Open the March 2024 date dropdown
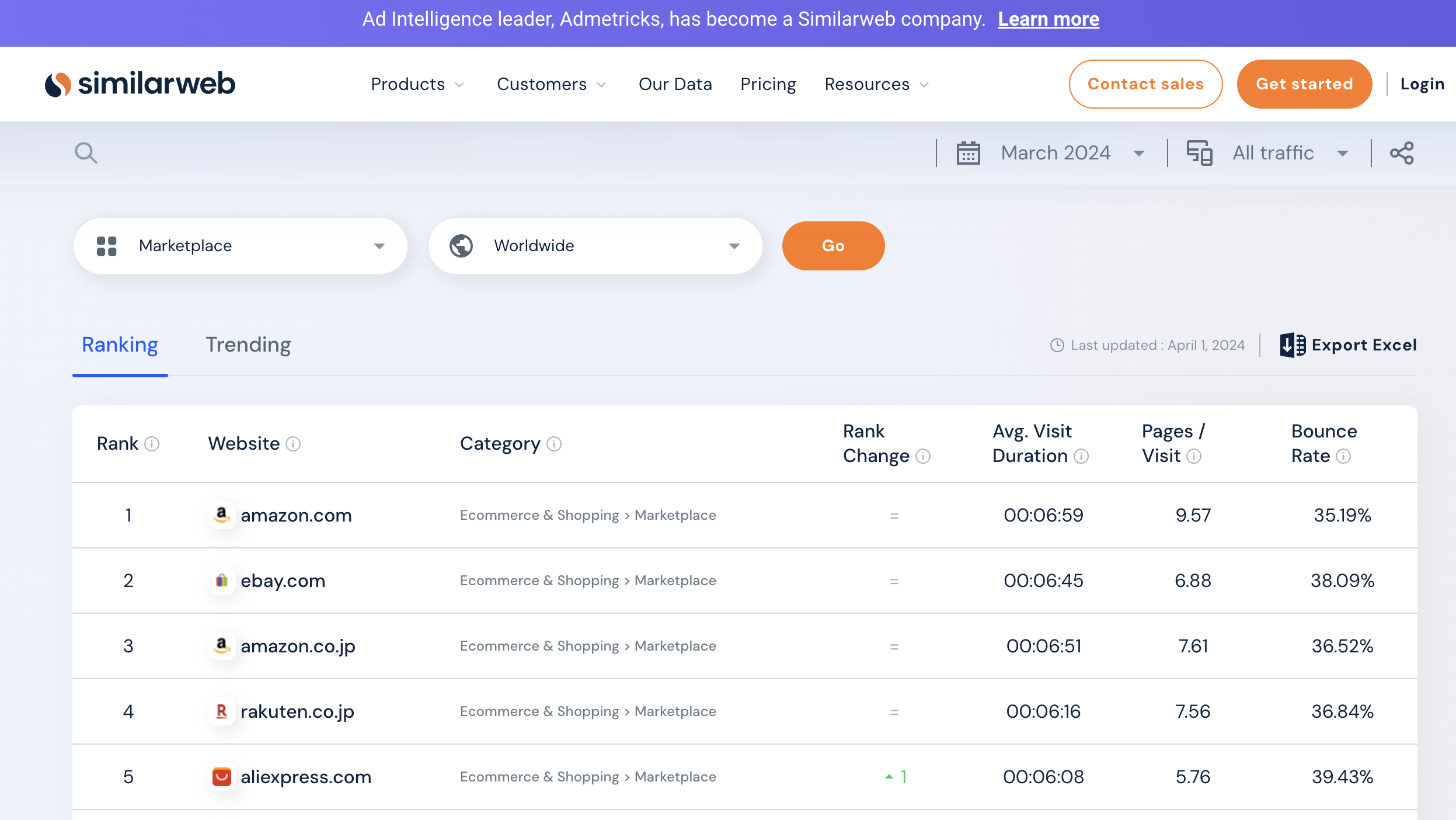Viewport: 1456px width, 820px height. tap(1138, 152)
